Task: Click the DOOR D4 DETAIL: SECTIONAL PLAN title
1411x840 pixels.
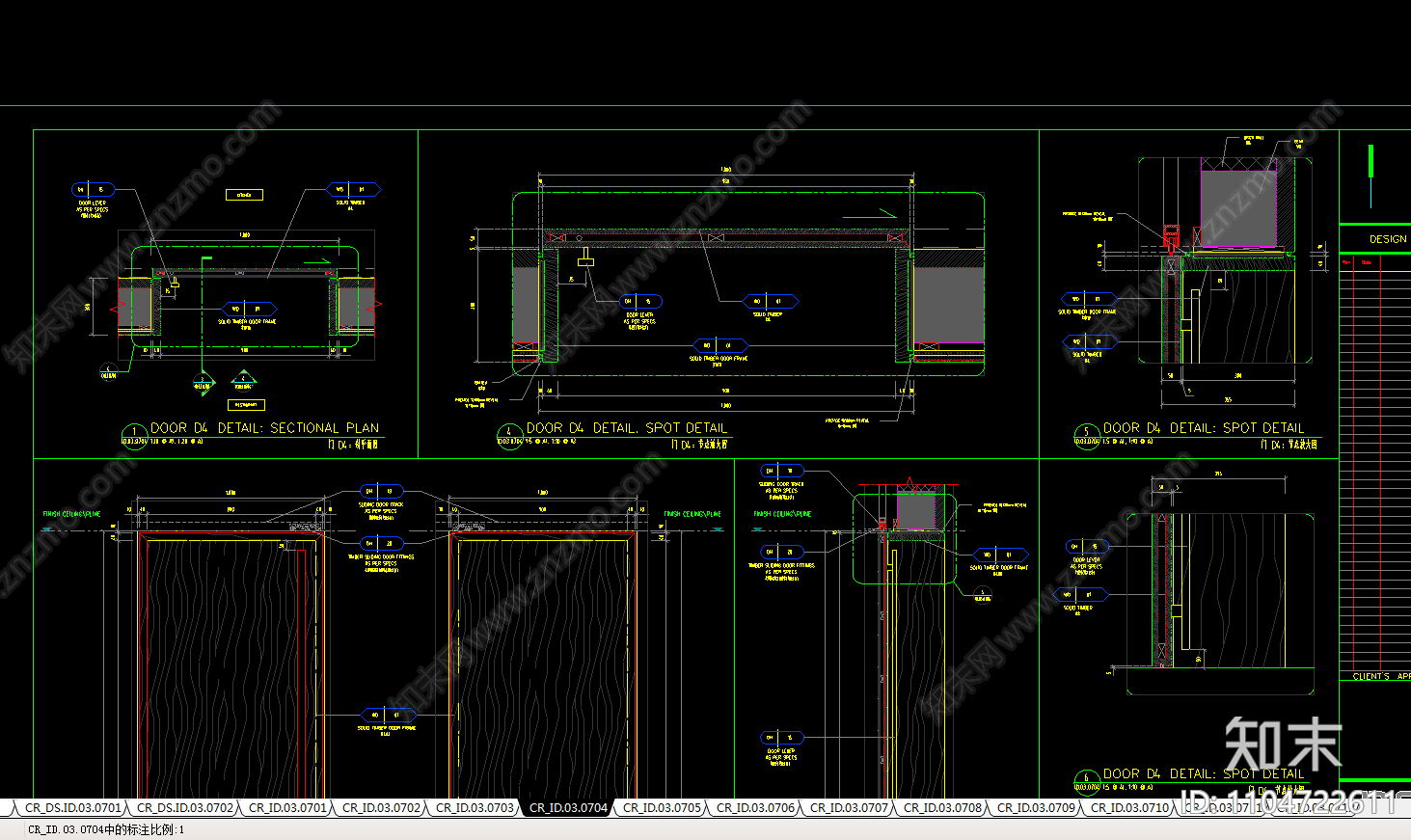Action: tap(264, 428)
